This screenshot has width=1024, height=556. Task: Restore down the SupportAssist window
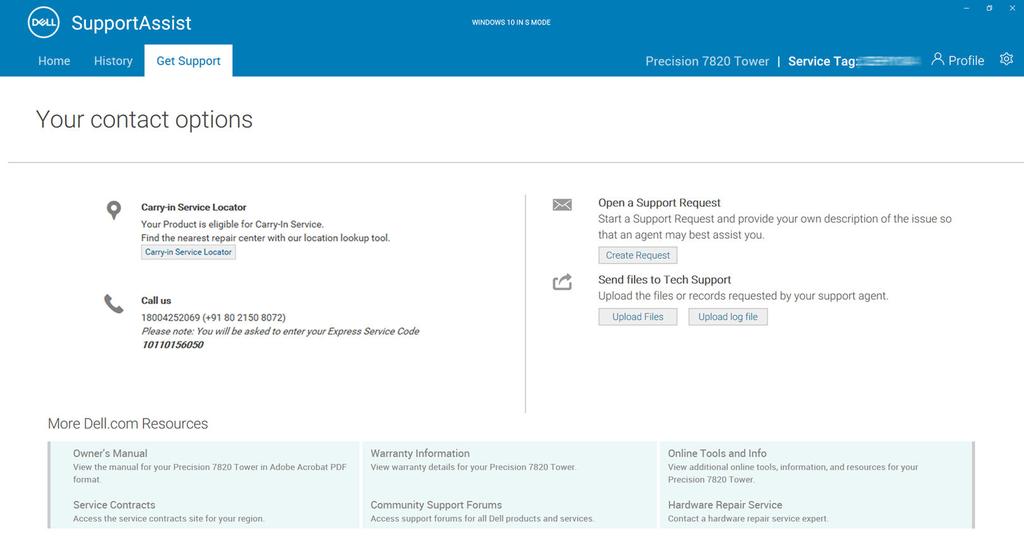coord(989,8)
